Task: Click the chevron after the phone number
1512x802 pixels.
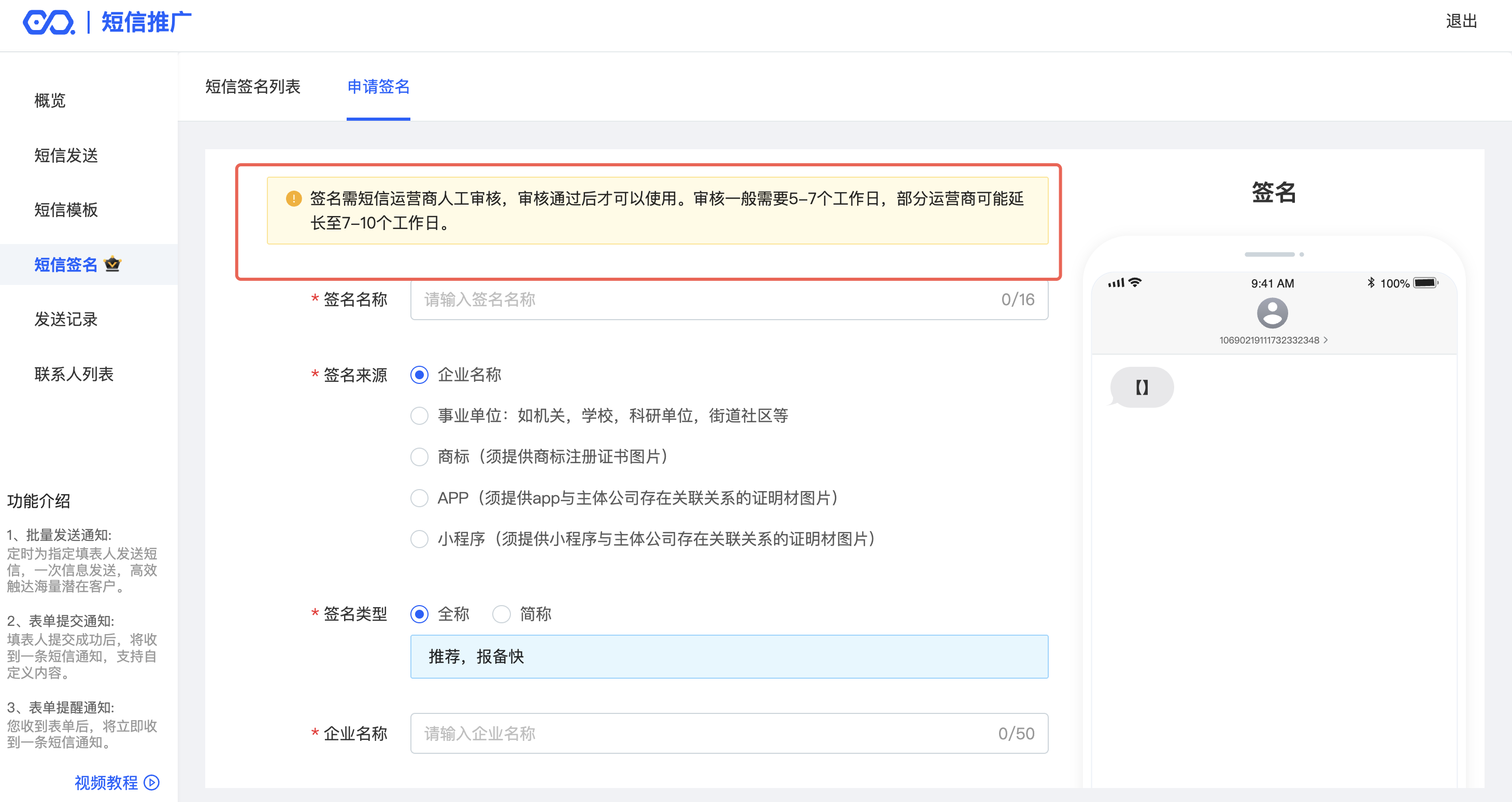Action: (1326, 340)
